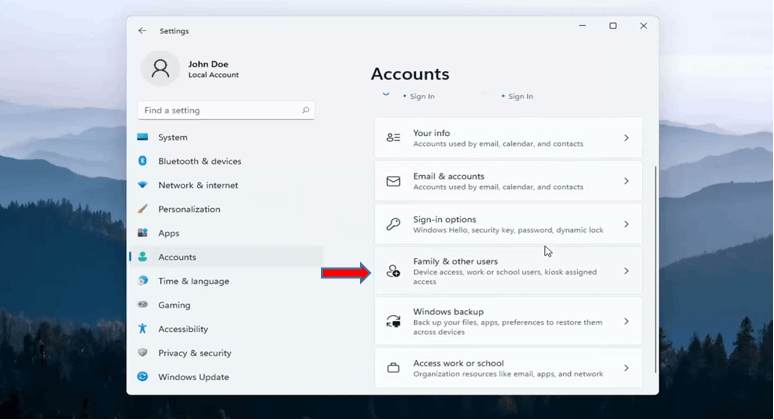This screenshot has width=774, height=420.
Task: Click the Windows Update sync icon
Action: [x=143, y=377]
